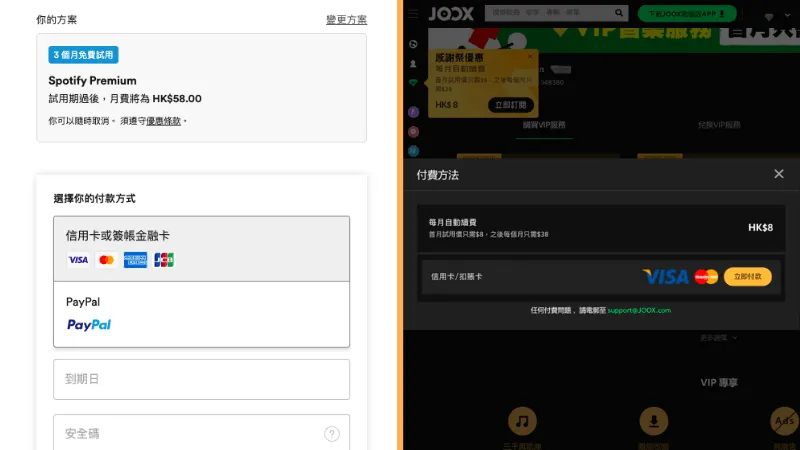The width and height of the screenshot is (800, 450).
Task: Click the diamond VIP icon in JOOX header
Action: click(769, 17)
